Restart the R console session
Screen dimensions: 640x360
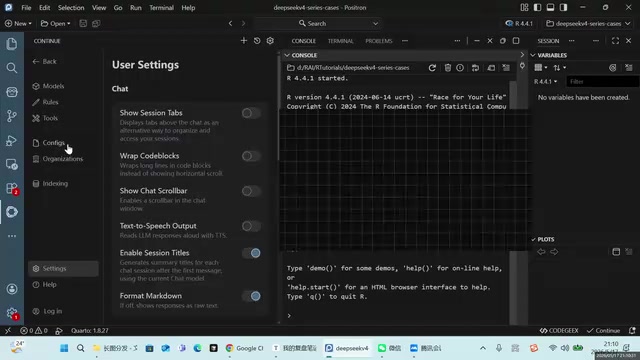(432, 68)
